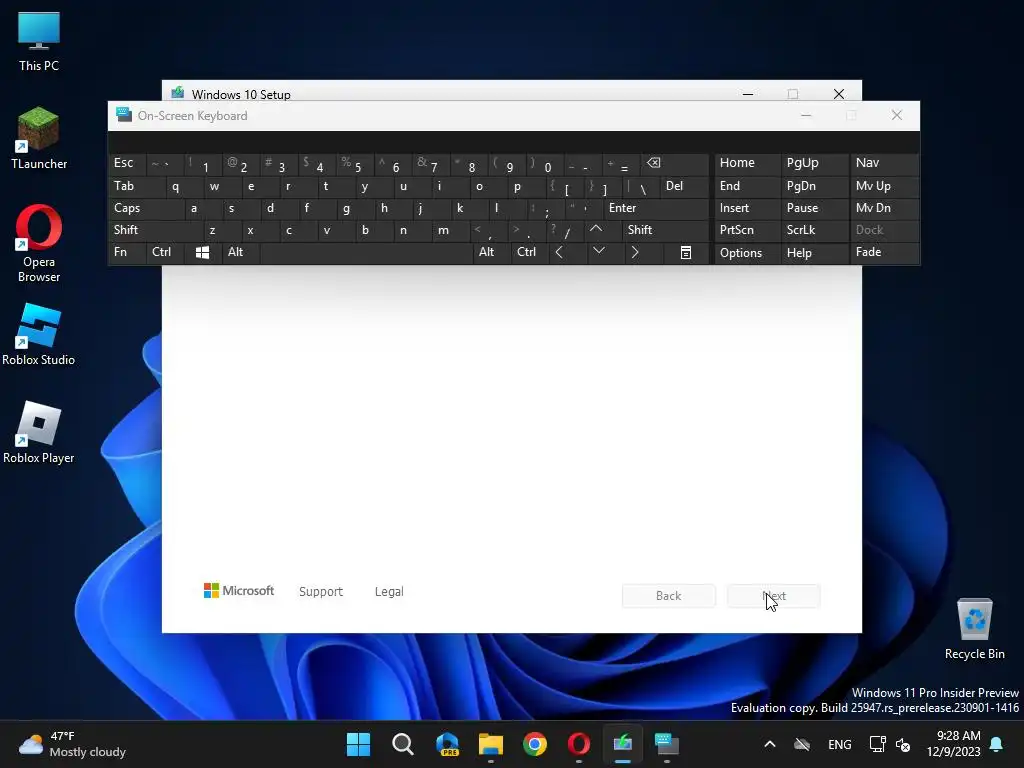1024x768 pixels.
Task: Open keyboard Help
Action: coord(814,253)
